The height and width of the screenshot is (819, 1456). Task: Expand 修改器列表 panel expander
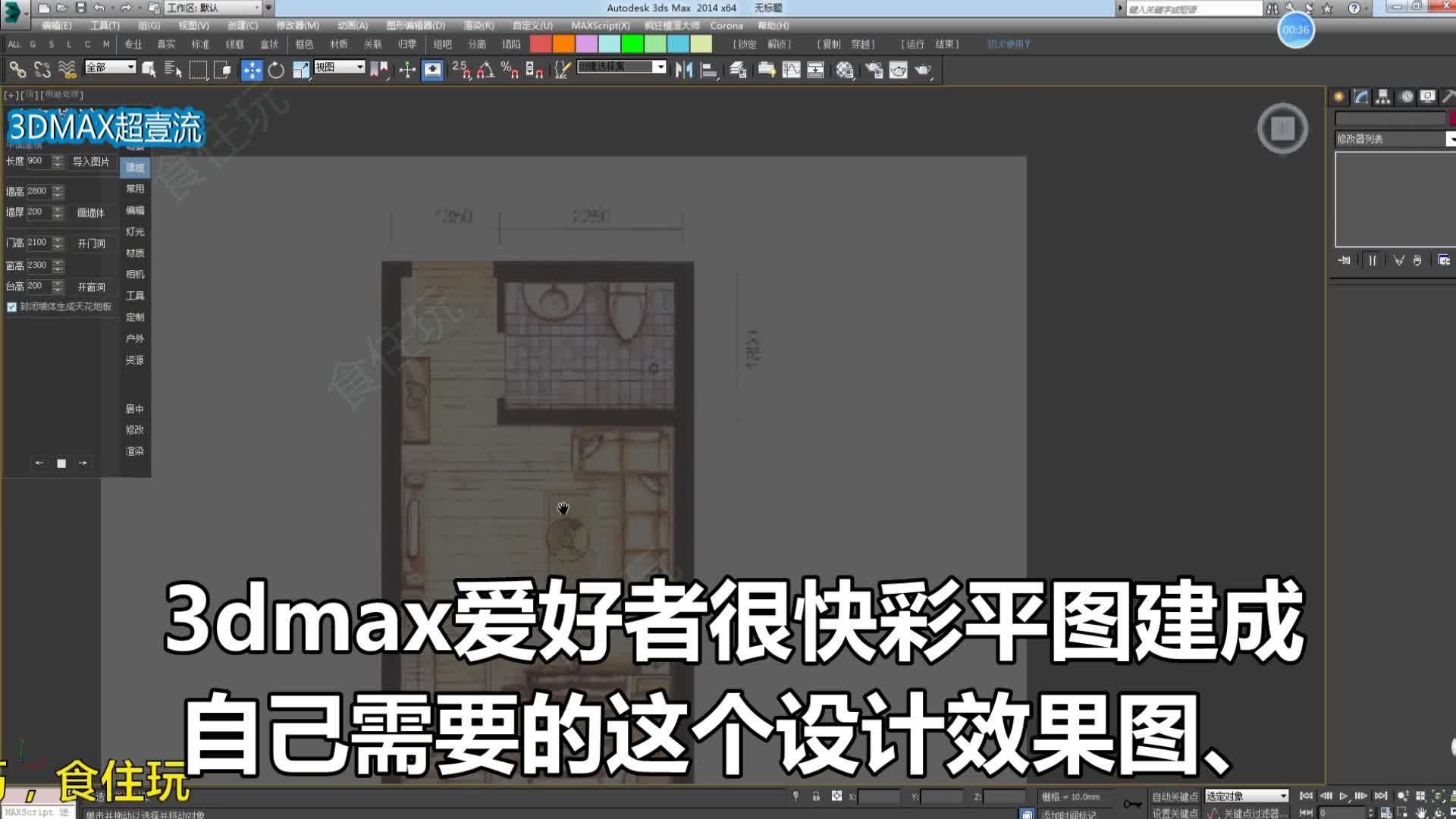click(1449, 138)
